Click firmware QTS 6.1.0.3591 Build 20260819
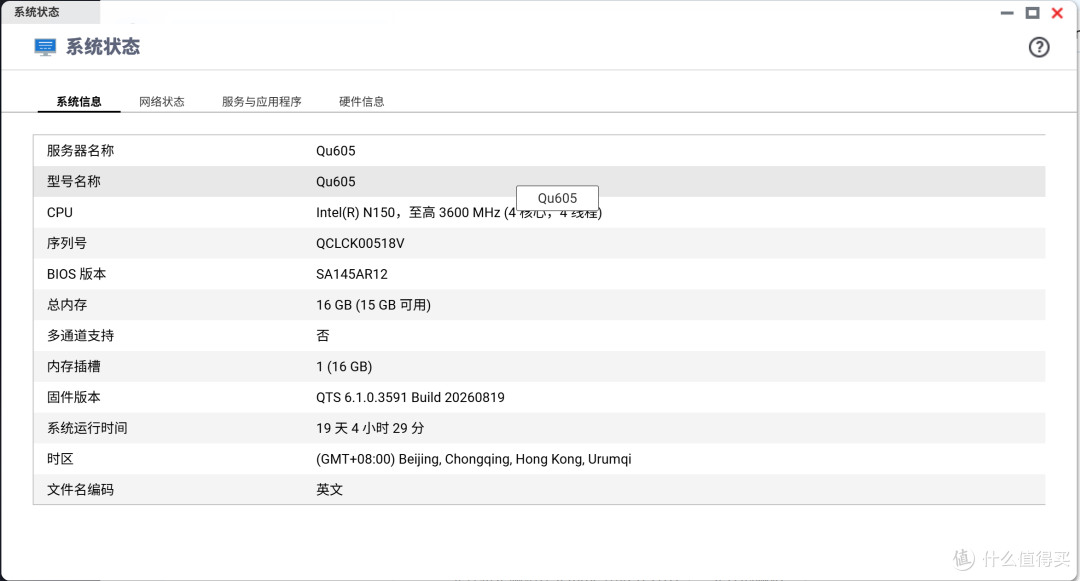Screen dimensions: 1080x581 pos(411,397)
